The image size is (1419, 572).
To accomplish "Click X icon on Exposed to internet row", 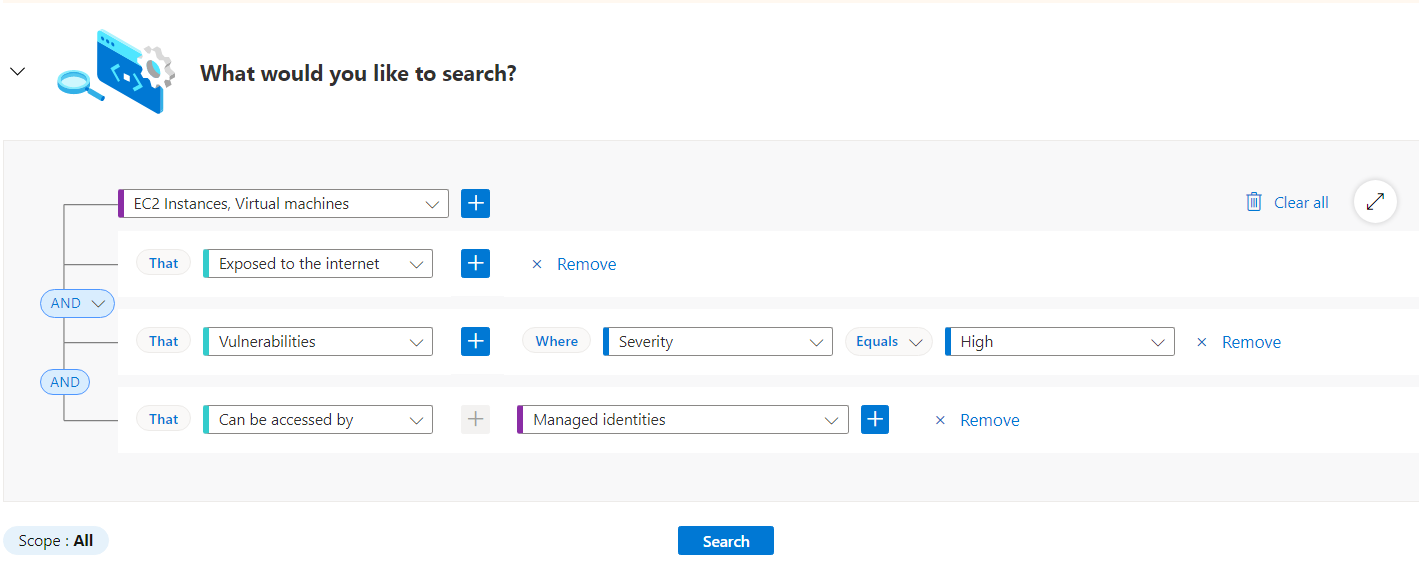I will (x=536, y=264).
